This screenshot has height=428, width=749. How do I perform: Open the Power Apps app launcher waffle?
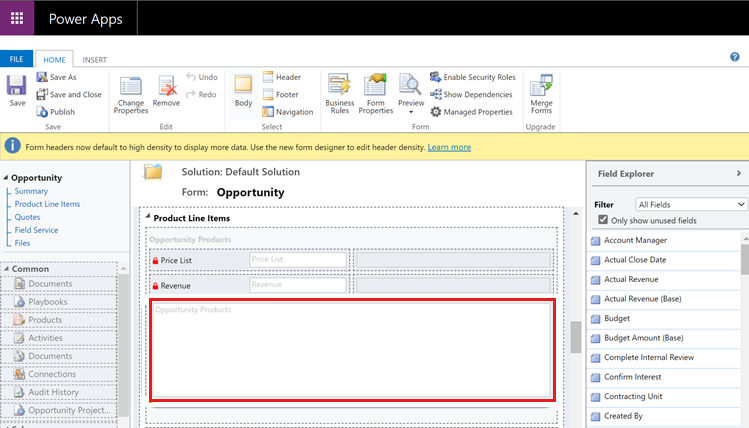coord(17,18)
